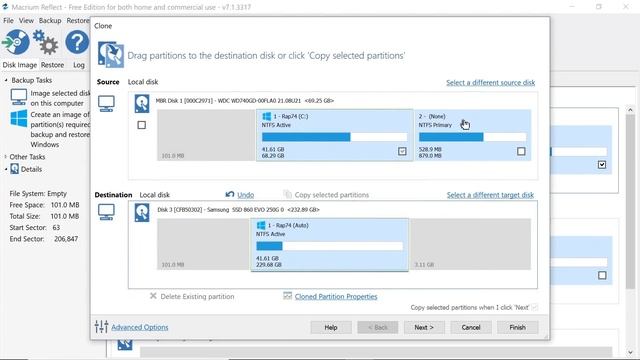Viewport: 640px width, 360px height.
Task: Click the partition 2 (None) usage bar
Action: coord(473,137)
